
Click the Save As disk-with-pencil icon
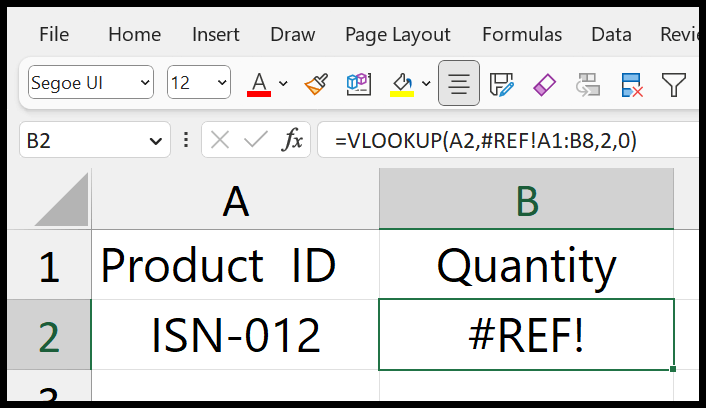pyautogui.click(x=502, y=84)
